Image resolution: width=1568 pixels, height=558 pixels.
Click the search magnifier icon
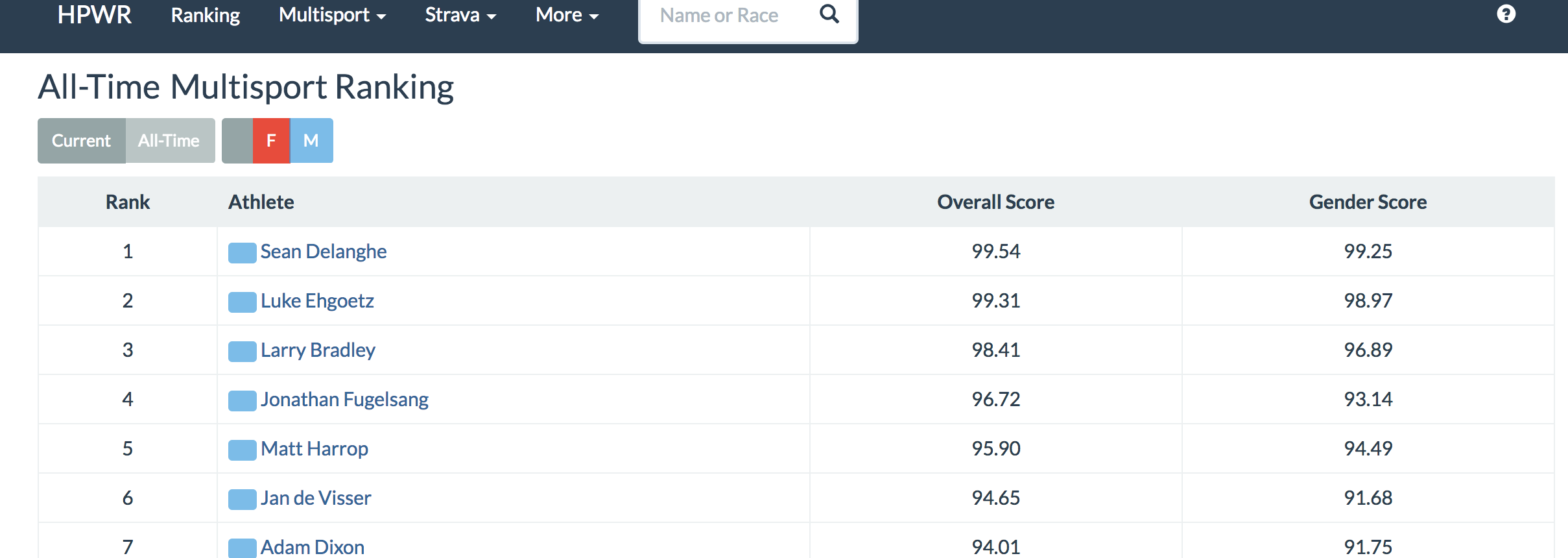(x=829, y=14)
